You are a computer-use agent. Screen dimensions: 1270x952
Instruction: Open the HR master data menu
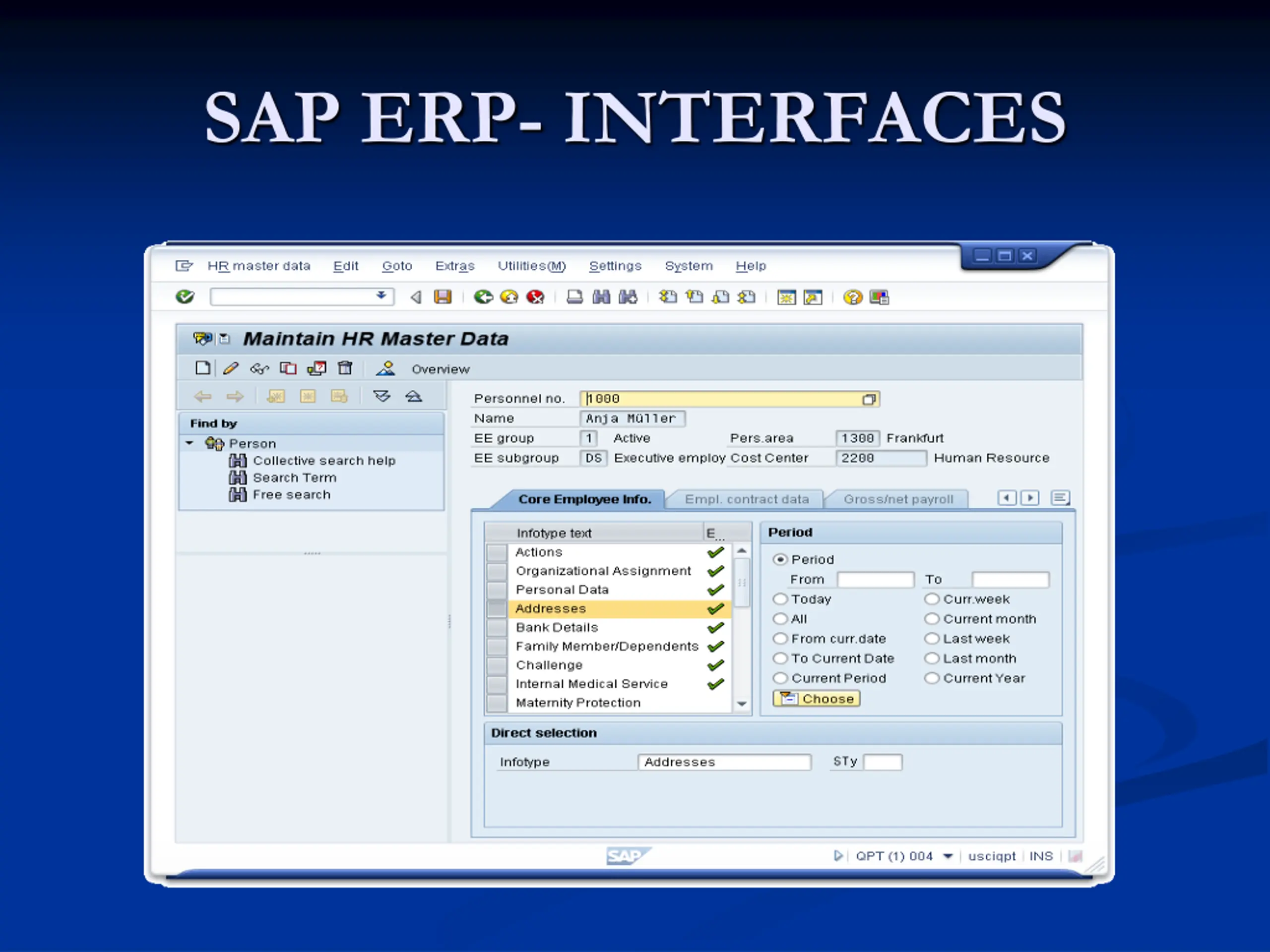coord(259,266)
